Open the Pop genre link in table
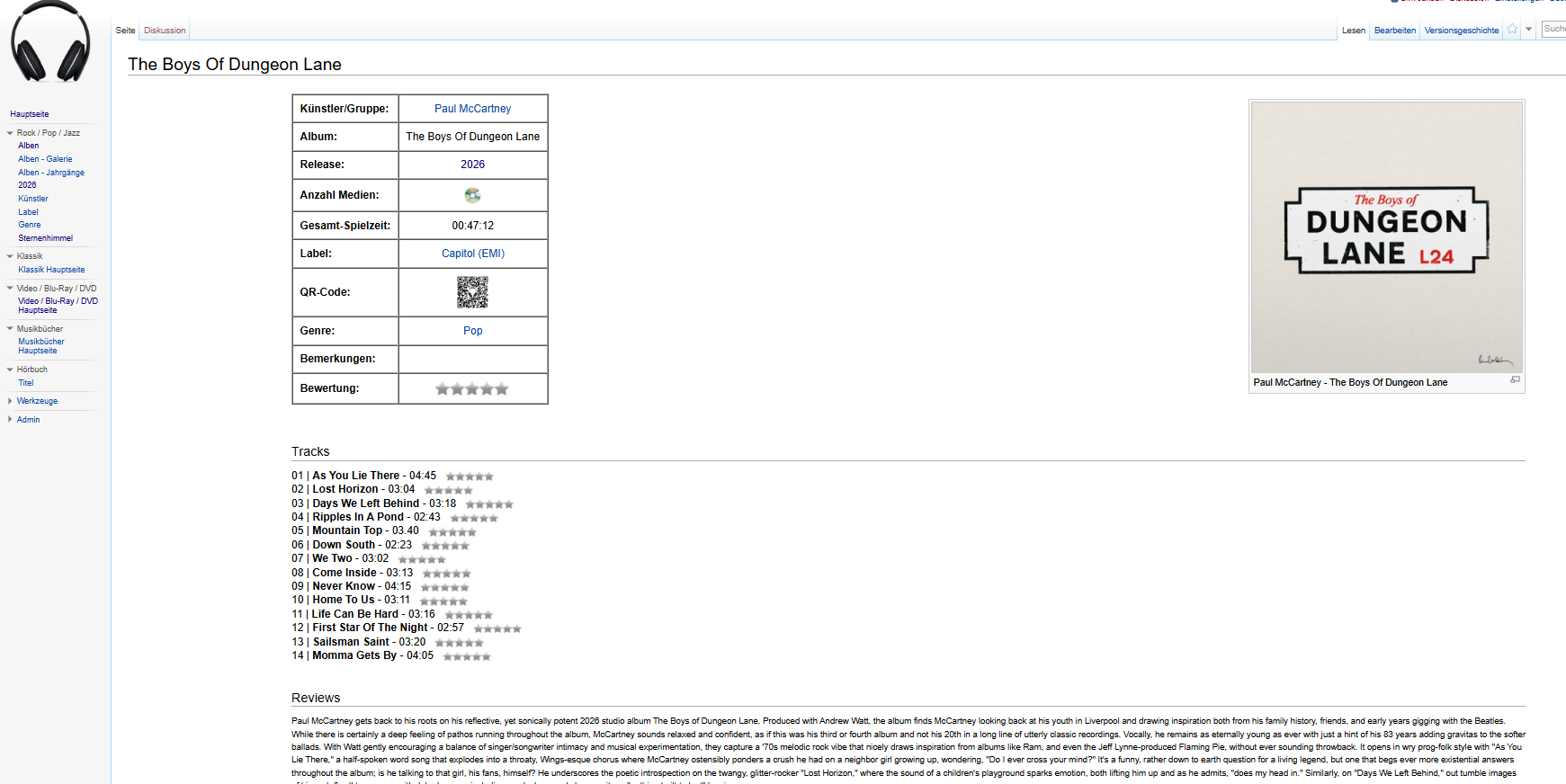The image size is (1566, 784). point(473,331)
